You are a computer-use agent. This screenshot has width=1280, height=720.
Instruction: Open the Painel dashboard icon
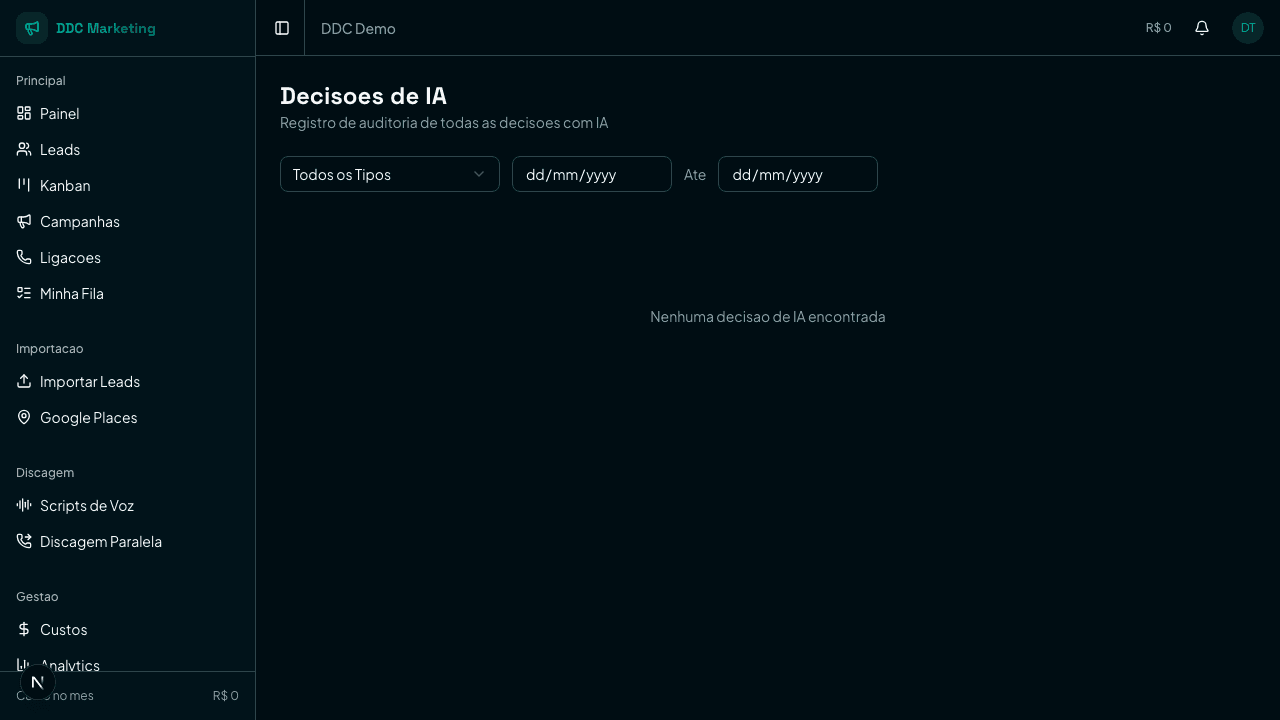pyautogui.click(x=24, y=113)
